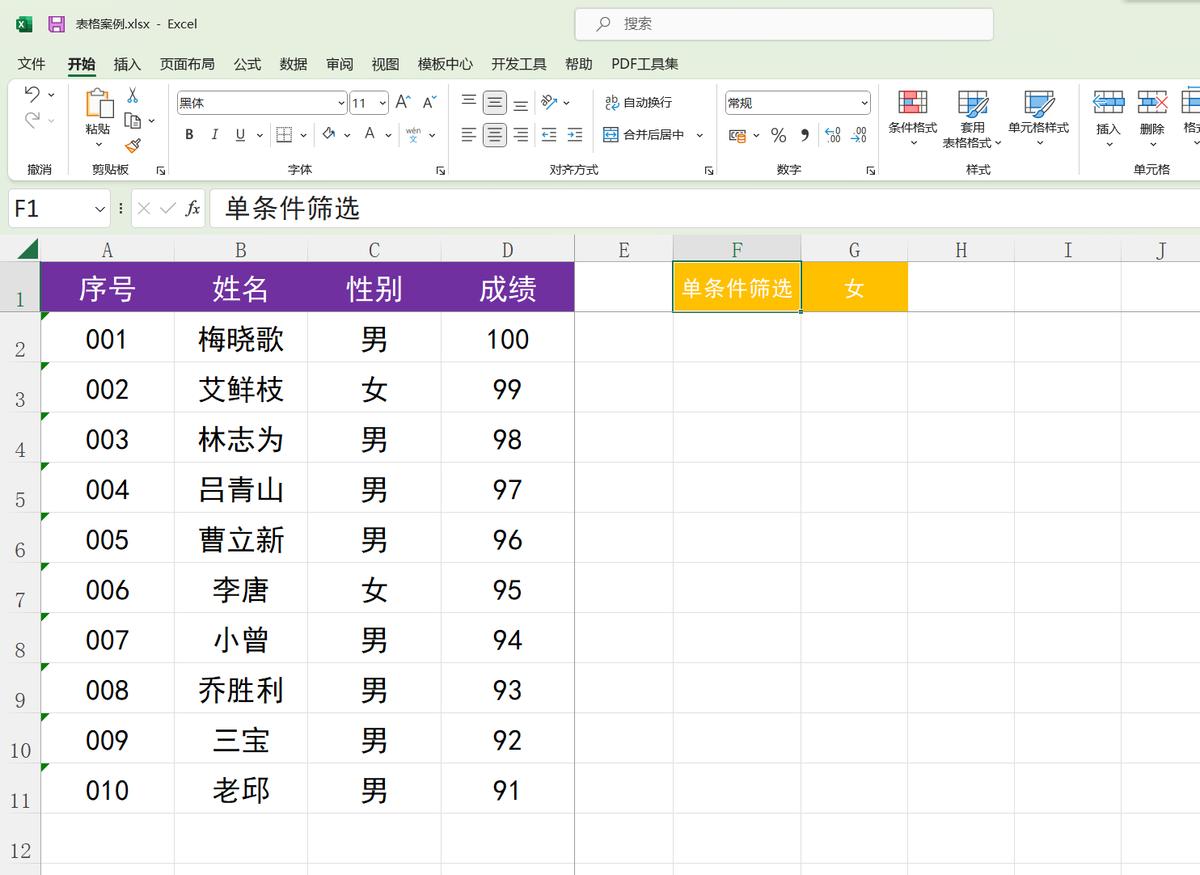Open the font name dropdown
Viewport: 1200px width, 875px height.
point(341,102)
